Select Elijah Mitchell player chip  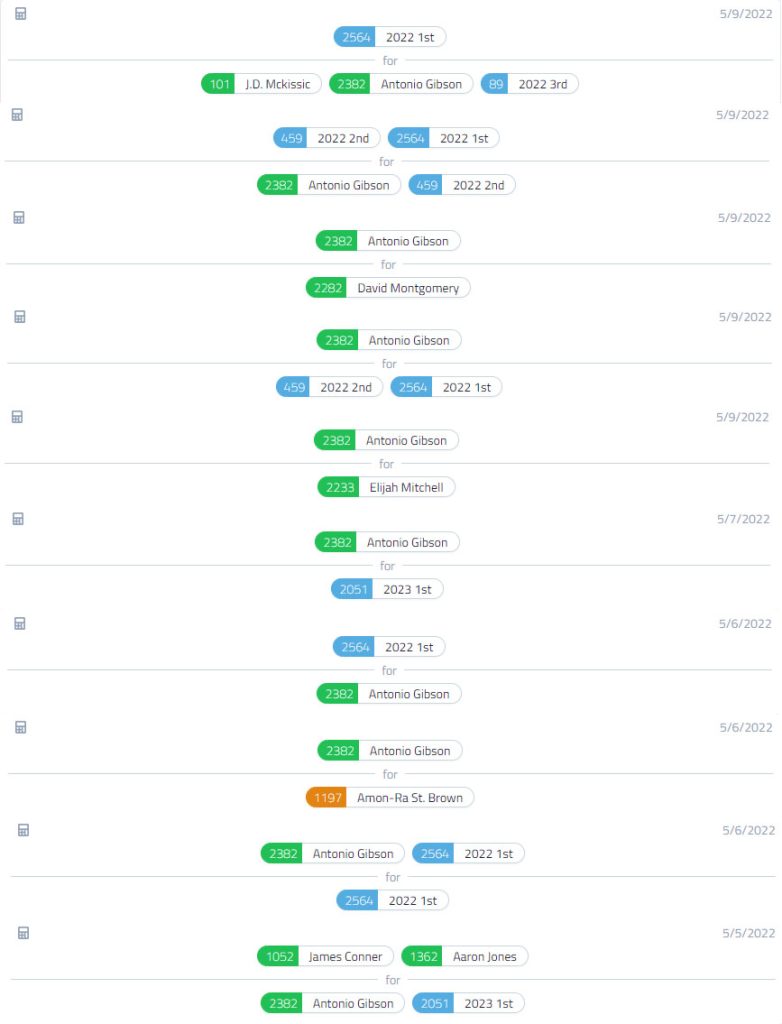[x=386, y=487]
